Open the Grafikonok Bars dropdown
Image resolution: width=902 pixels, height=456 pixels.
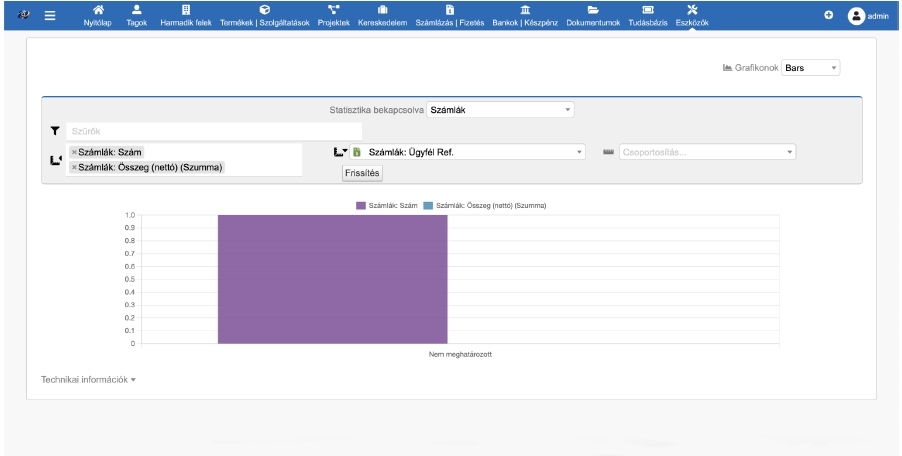coord(811,68)
